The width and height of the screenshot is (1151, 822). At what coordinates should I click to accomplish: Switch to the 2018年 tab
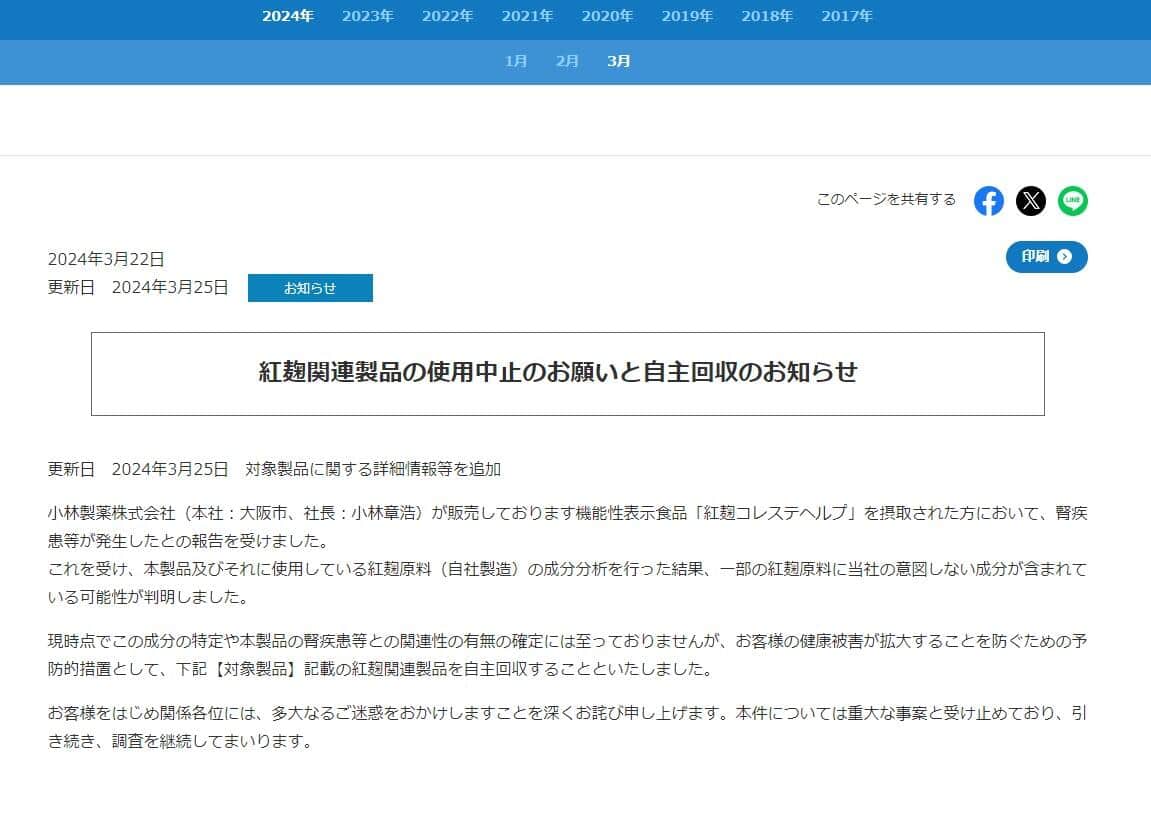pyautogui.click(x=767, y=16)
